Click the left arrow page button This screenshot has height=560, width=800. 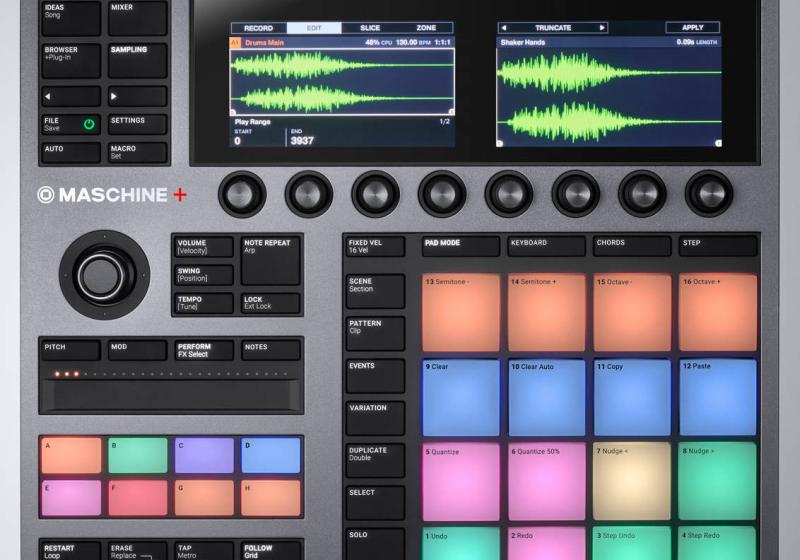click(71, 96)
